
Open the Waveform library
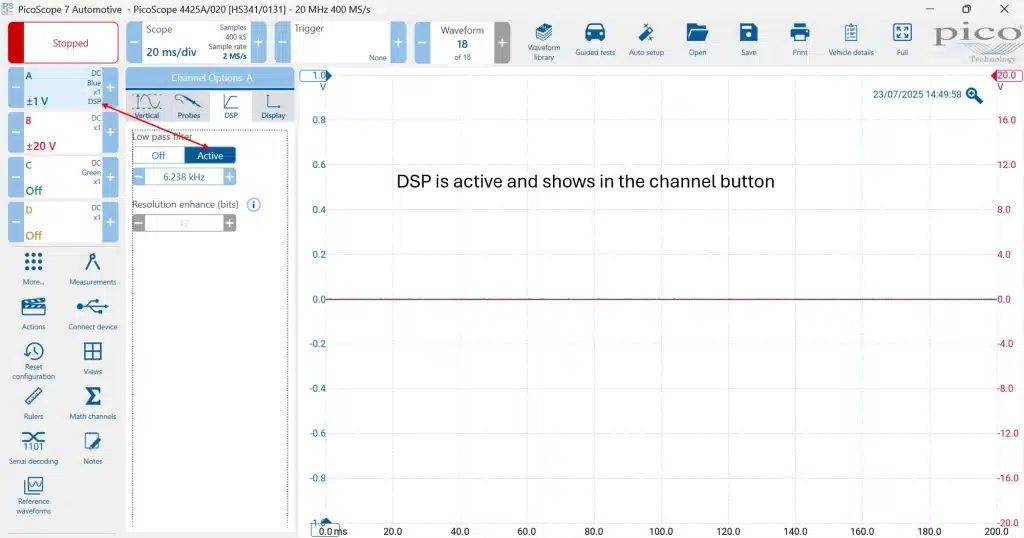click(543, 41)
